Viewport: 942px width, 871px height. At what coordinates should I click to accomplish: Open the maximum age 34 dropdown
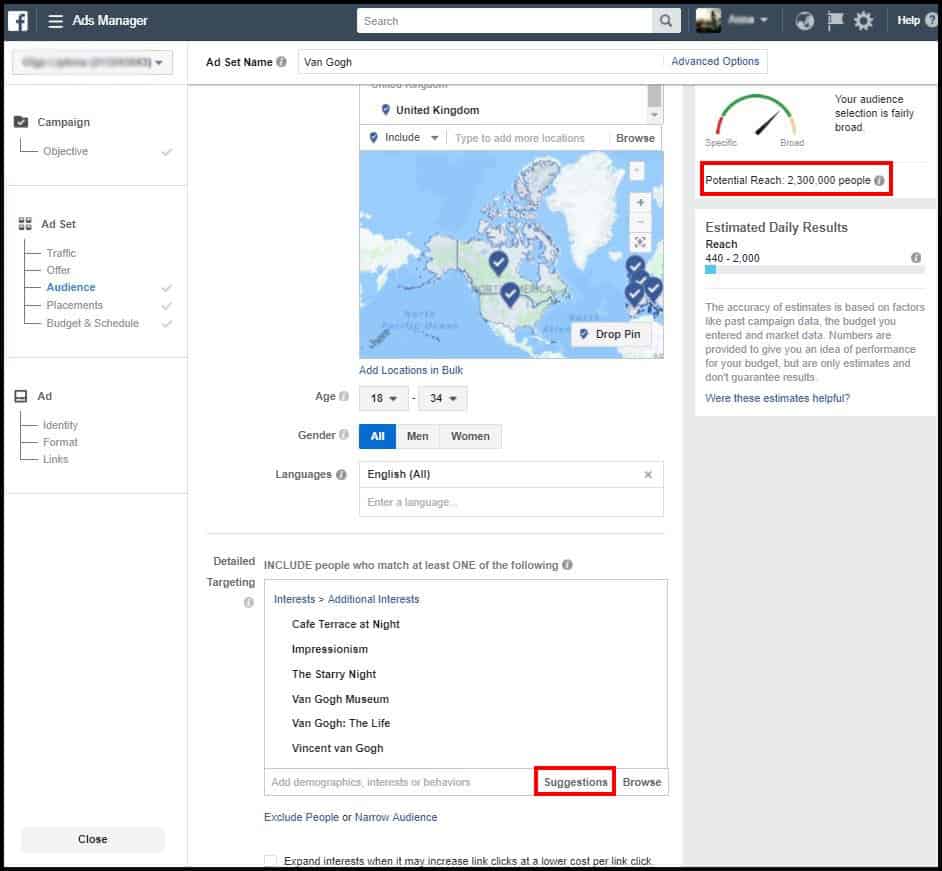click(x=442, y=398)
